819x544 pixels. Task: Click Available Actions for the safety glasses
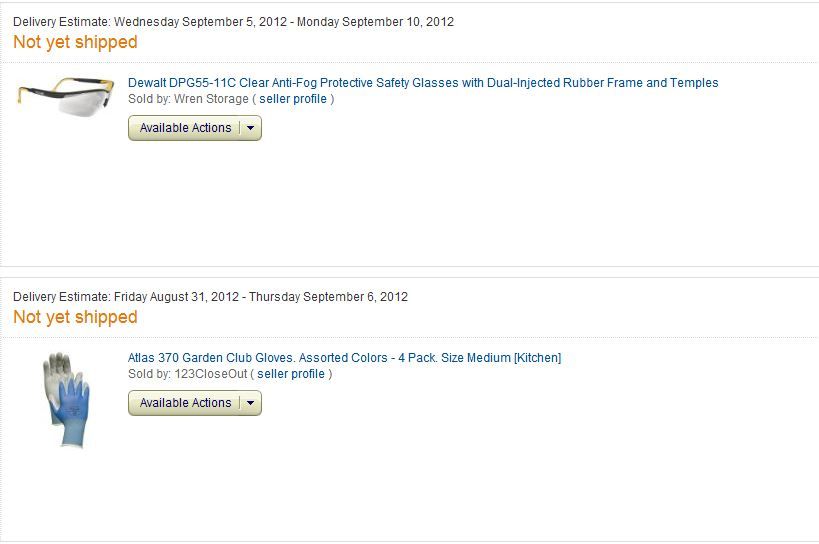pyautogui.click(x=185, y=128)
